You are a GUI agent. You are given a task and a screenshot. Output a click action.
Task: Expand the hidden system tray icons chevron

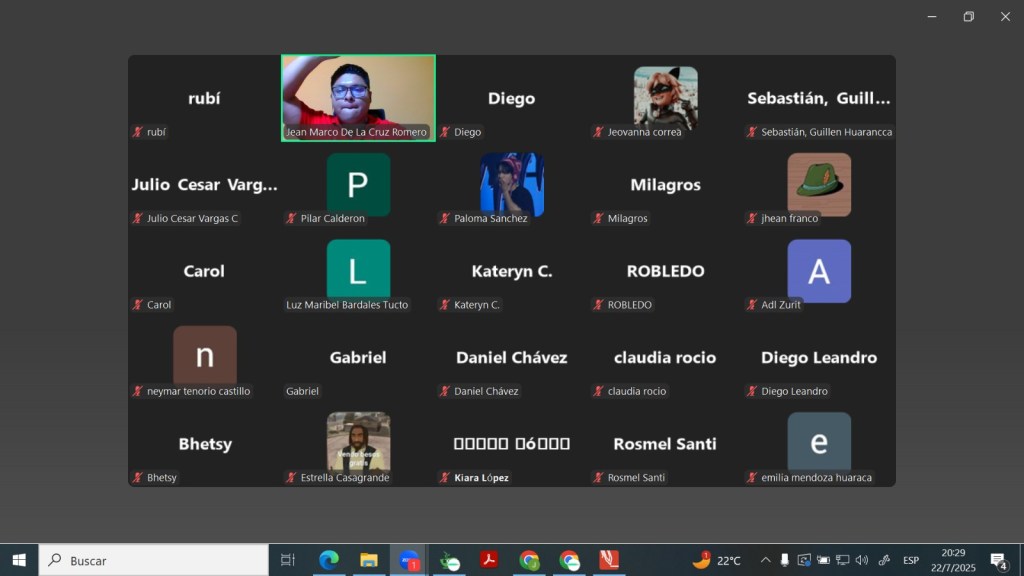pyautogui.click(x=765, y=561)
